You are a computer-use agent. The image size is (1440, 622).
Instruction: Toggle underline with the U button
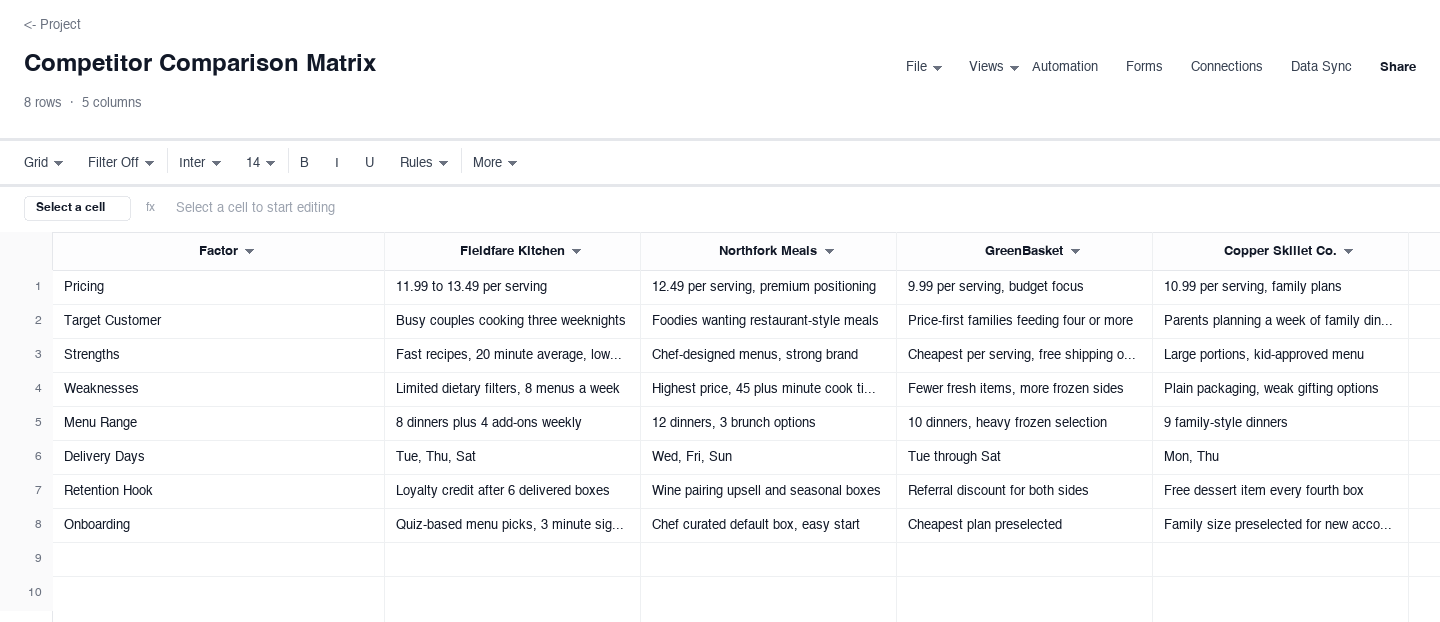click(x=370, y=163)
